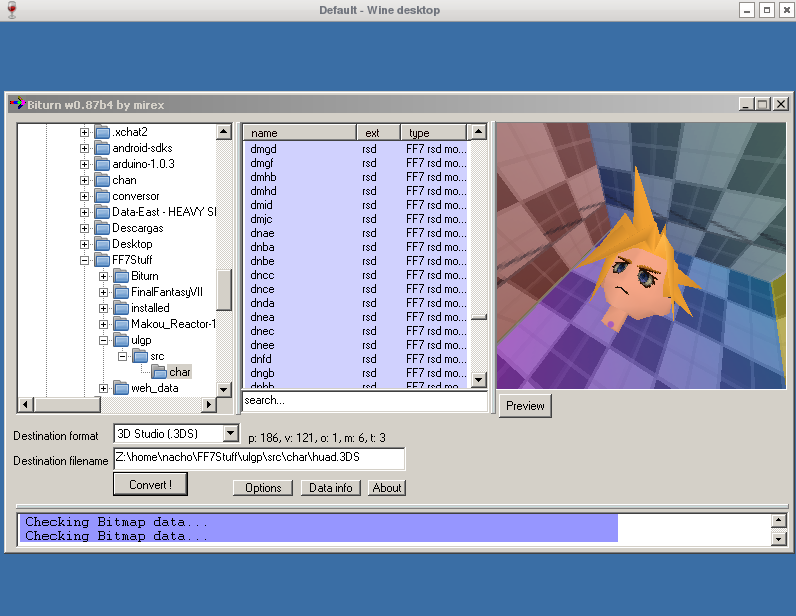
Task: Select the dncc file row
Action: coord(357,275)
